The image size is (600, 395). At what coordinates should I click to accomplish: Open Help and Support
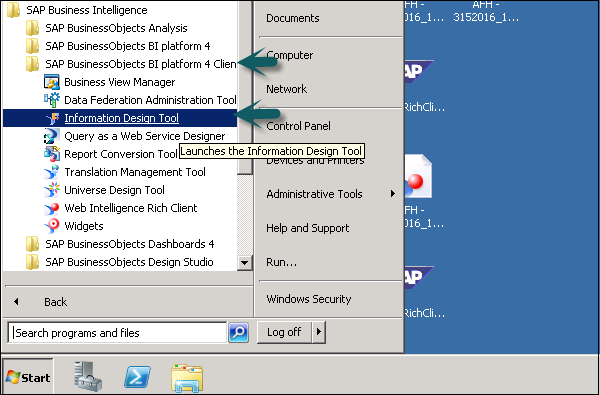(x=308, y=228)
